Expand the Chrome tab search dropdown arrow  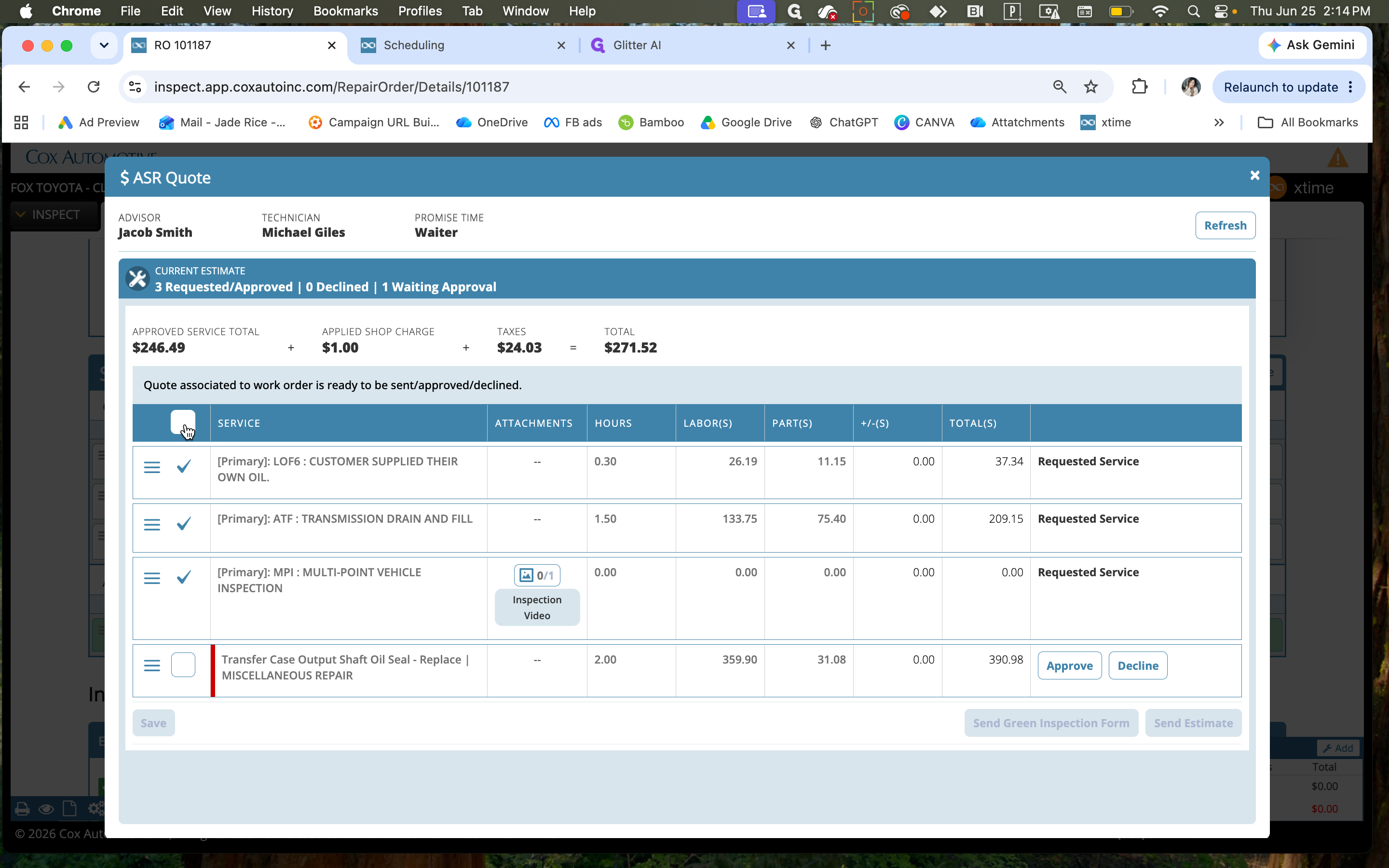[x=104, y=45]
